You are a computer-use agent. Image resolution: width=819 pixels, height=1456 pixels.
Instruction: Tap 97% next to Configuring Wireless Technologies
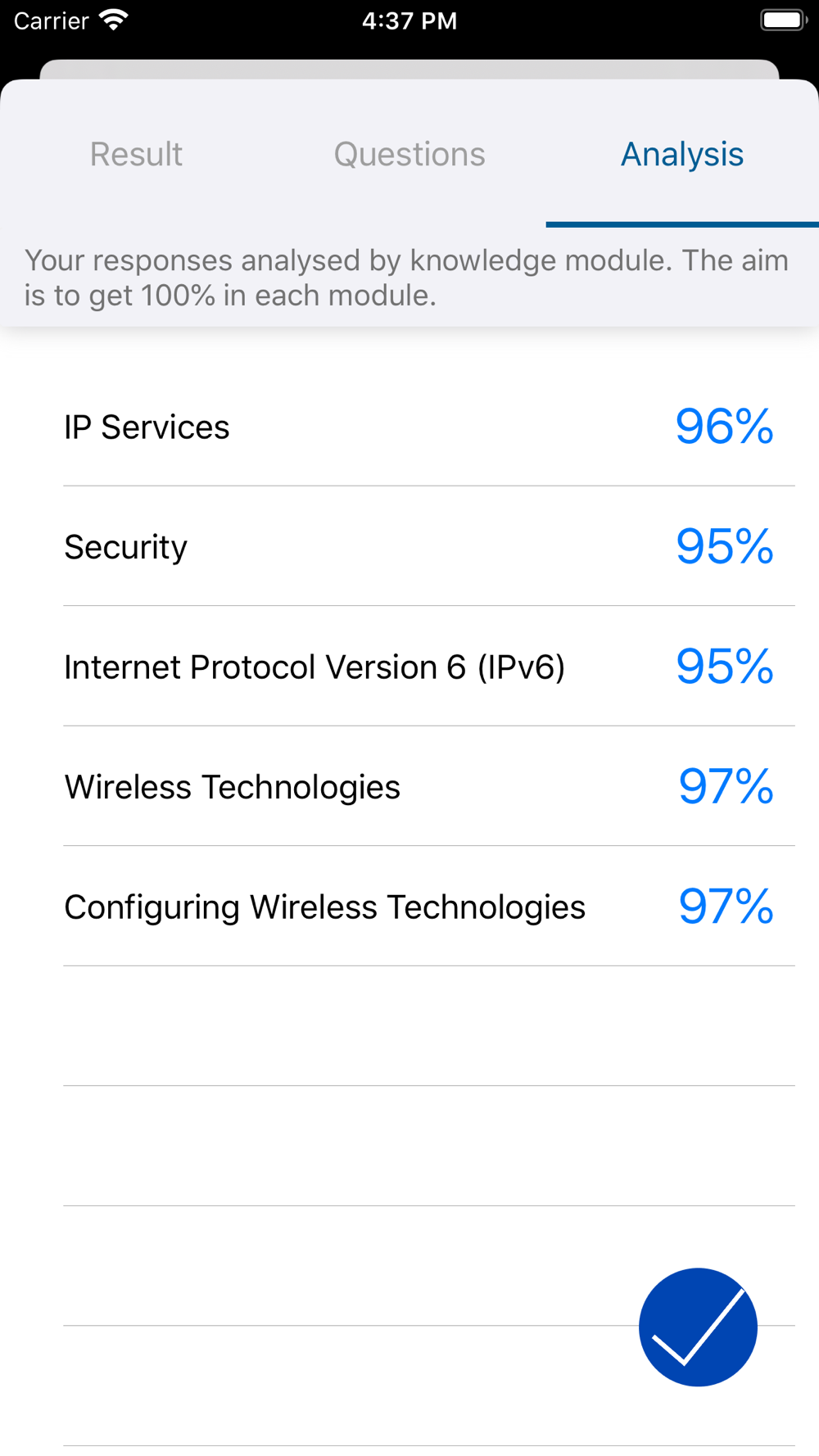(726, 907)
